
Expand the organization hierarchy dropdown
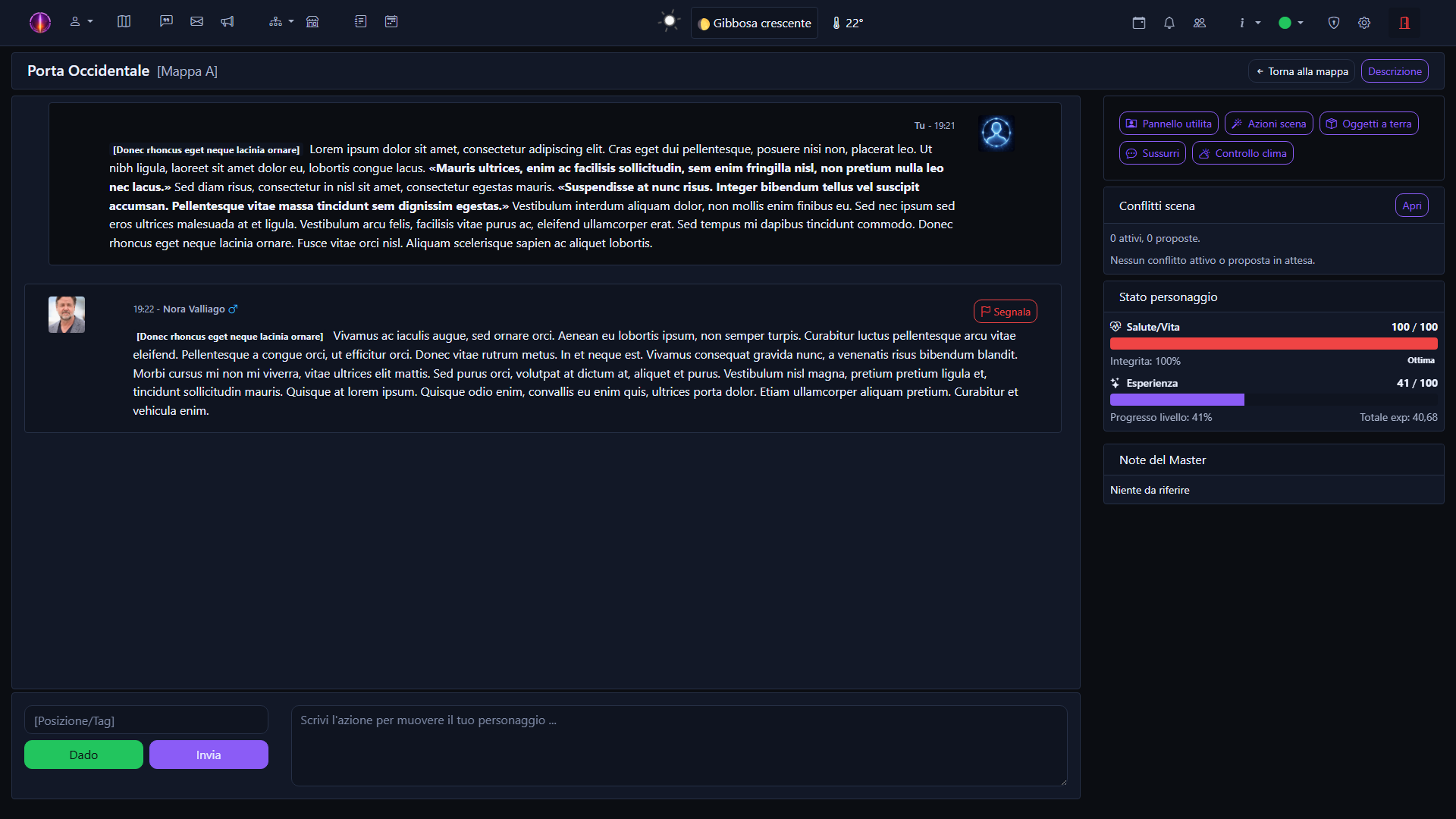281,21
